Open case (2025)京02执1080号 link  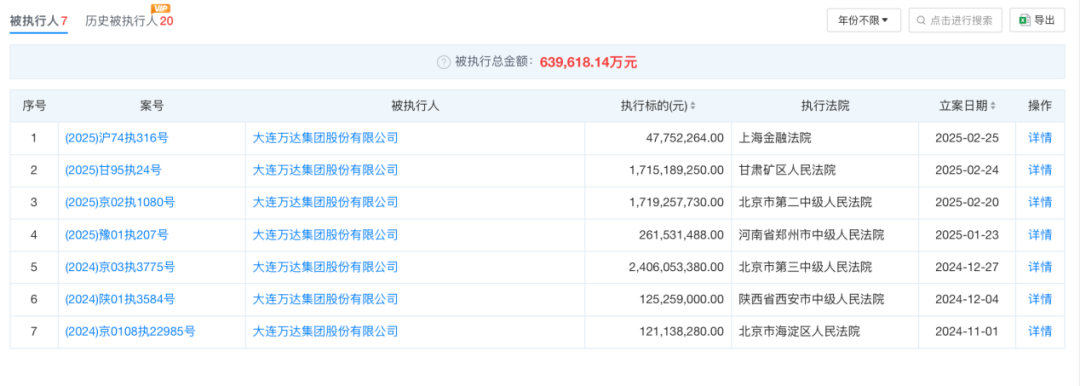click(x=120, y=203)
